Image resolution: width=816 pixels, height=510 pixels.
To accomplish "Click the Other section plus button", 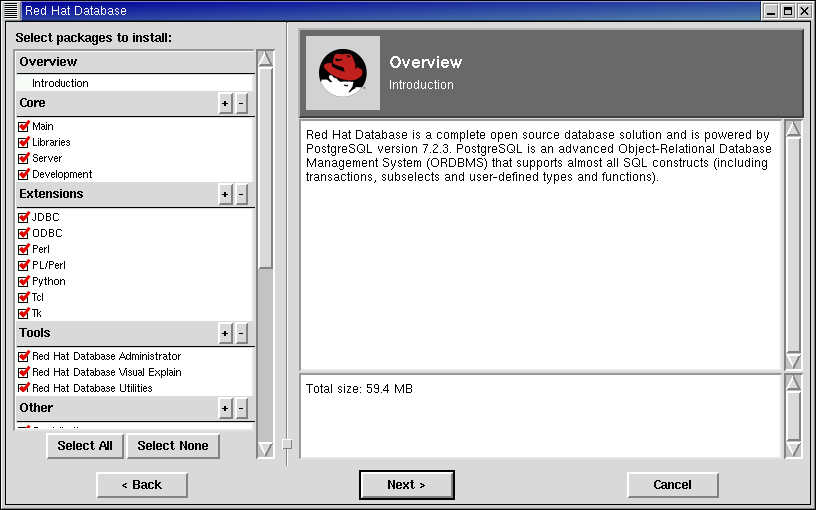I will point(225,409).
